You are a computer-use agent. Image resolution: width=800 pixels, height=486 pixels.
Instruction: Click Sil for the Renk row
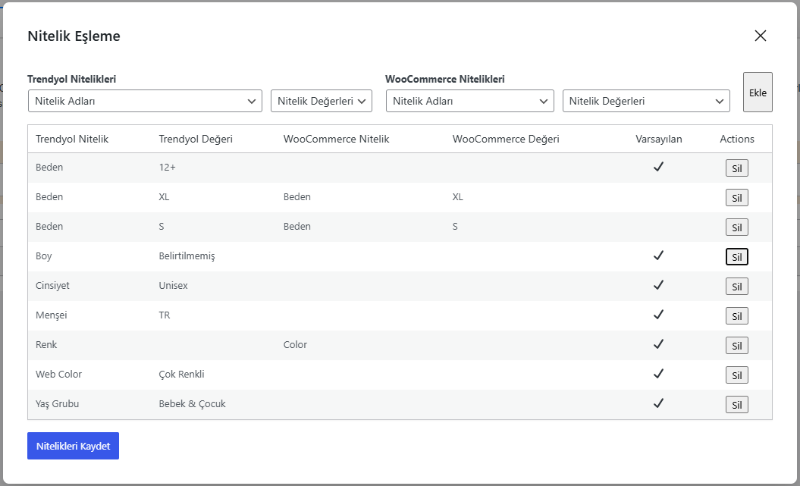click(737, 346)
